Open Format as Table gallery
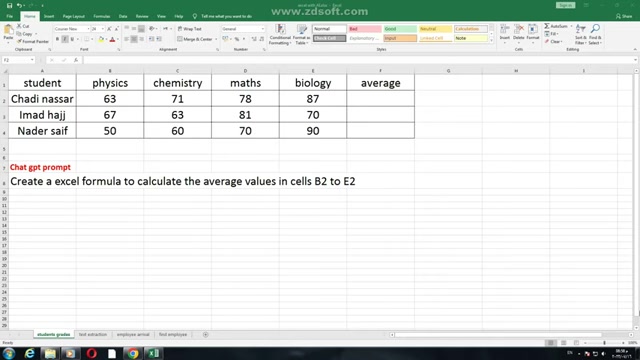The image size is (640, 360). pyautogui.click(x=301, y=34)
